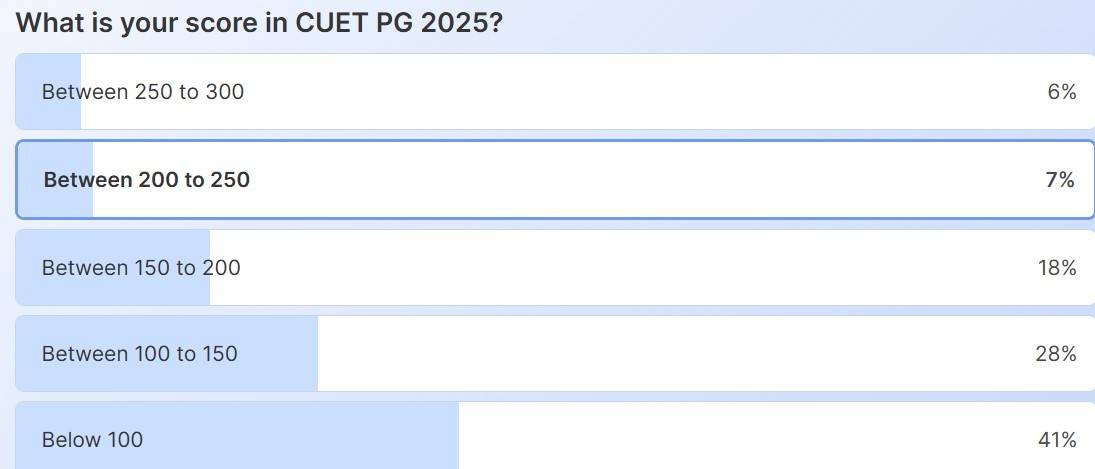
Task: Click the 18% result percentage
Action: click(x=1057, y=268)
